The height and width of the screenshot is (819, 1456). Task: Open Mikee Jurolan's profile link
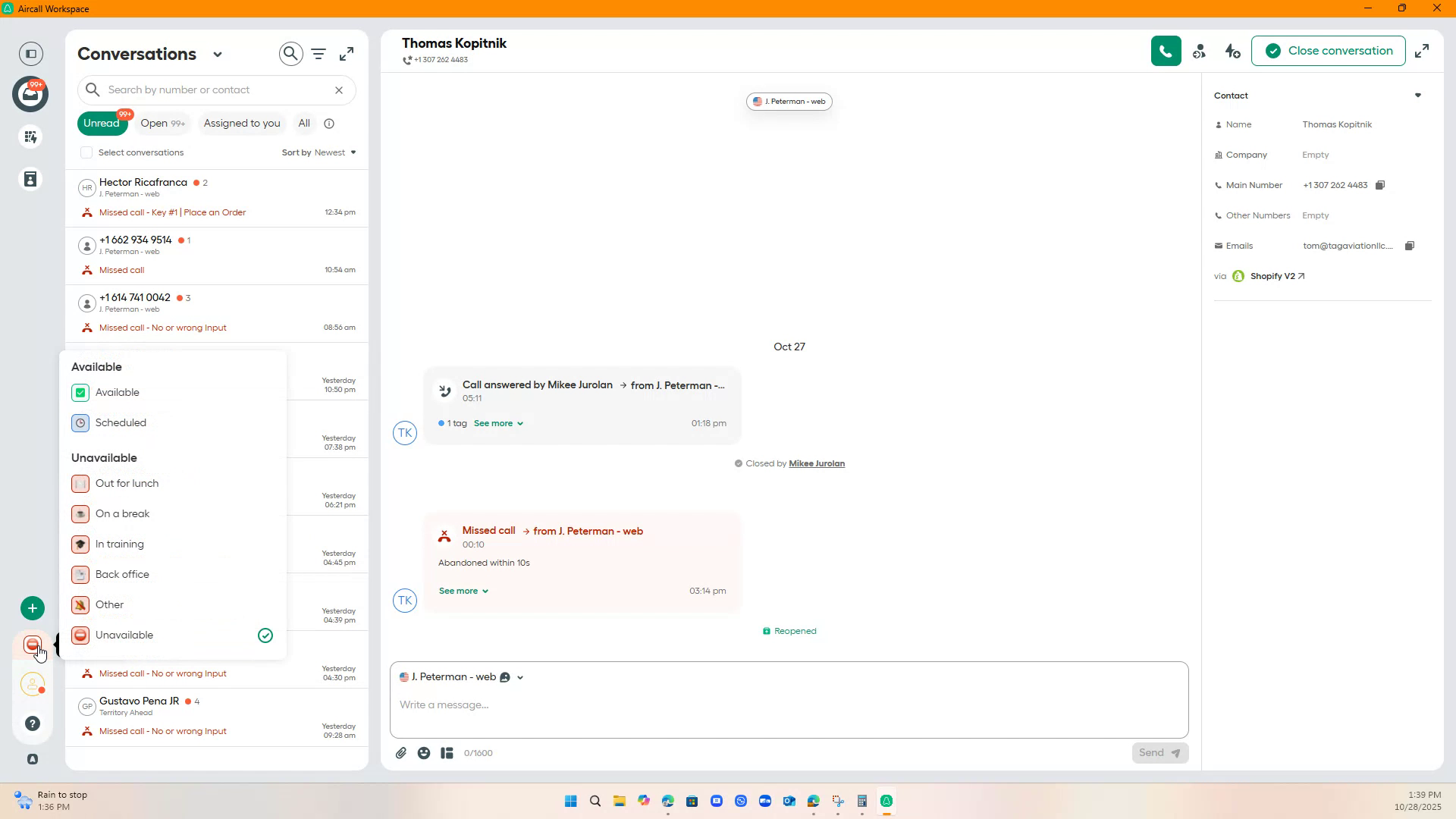click(816, 463)
